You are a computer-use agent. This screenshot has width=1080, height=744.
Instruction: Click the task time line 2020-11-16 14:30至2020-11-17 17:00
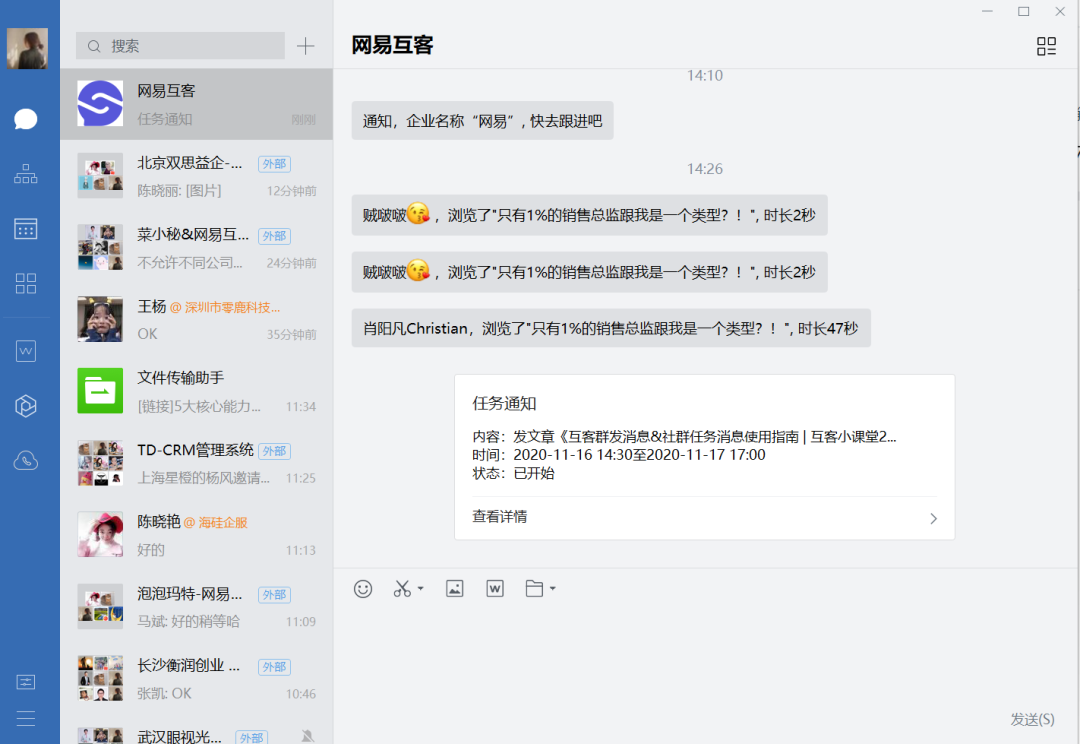click(619, 455)
